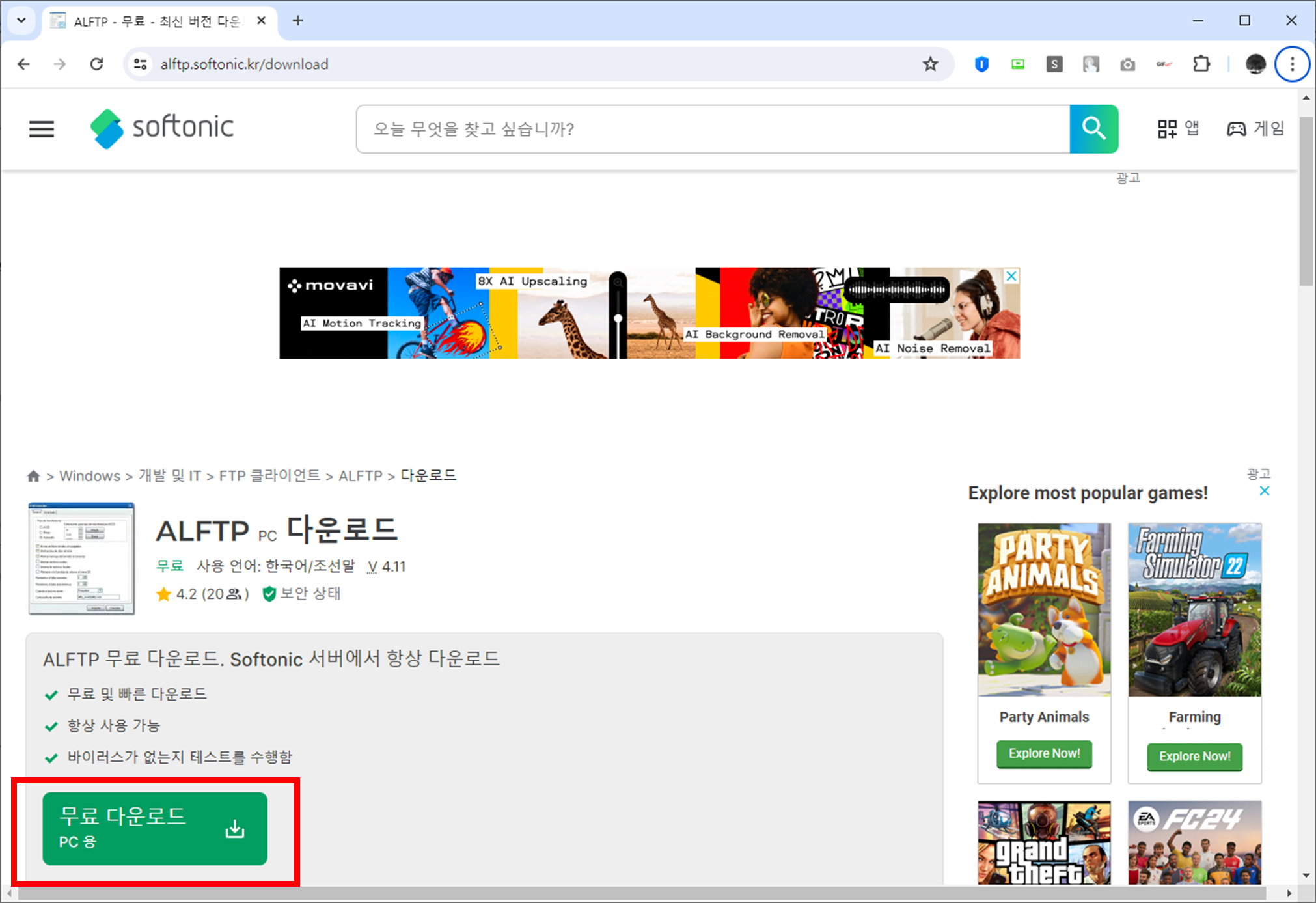Open the GIF extension in the toolbar
The image size is (1316, 903).
(x=1164, y=64)
